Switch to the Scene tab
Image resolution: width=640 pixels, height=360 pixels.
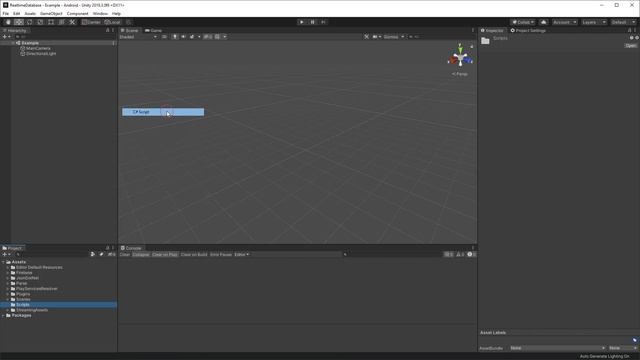point(130,31)
